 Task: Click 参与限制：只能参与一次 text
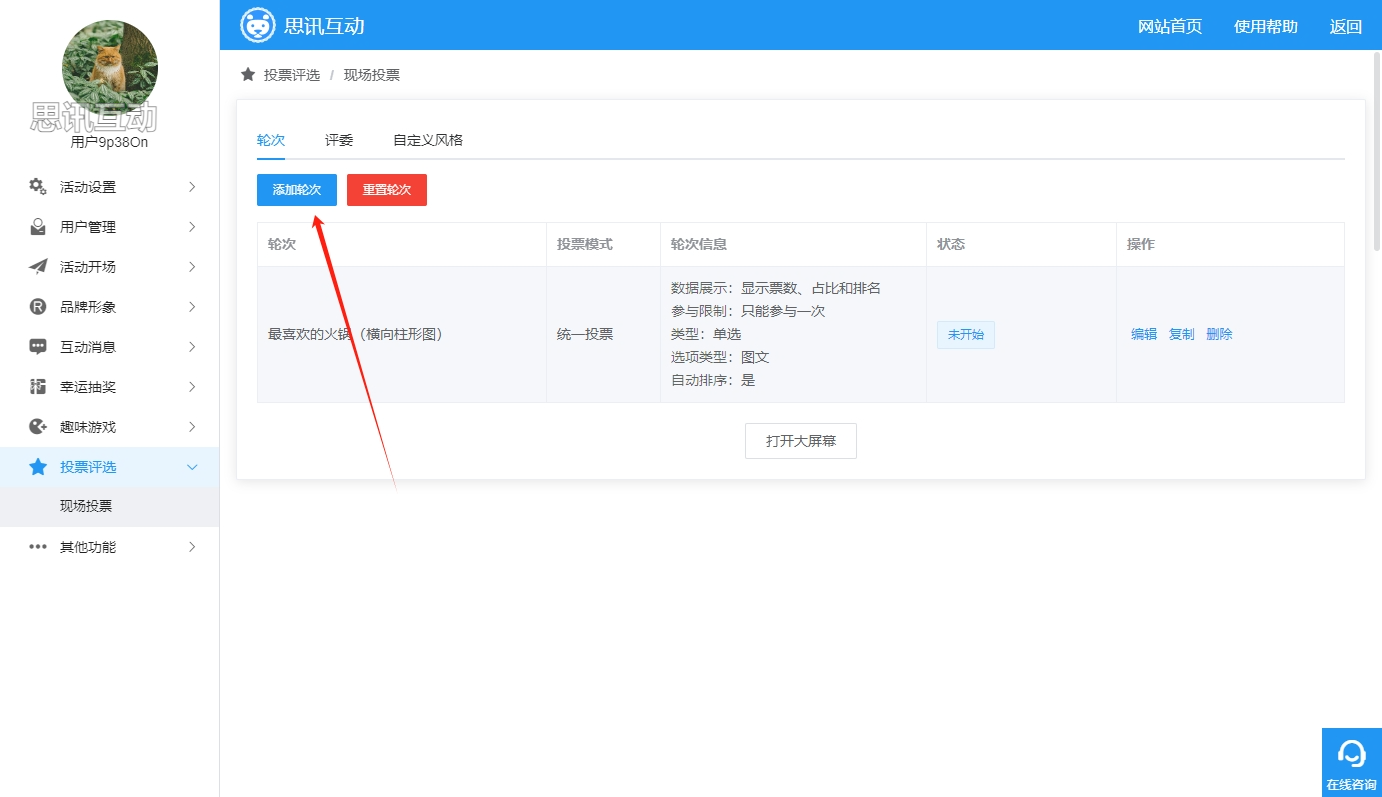click(x=748, y=311)
